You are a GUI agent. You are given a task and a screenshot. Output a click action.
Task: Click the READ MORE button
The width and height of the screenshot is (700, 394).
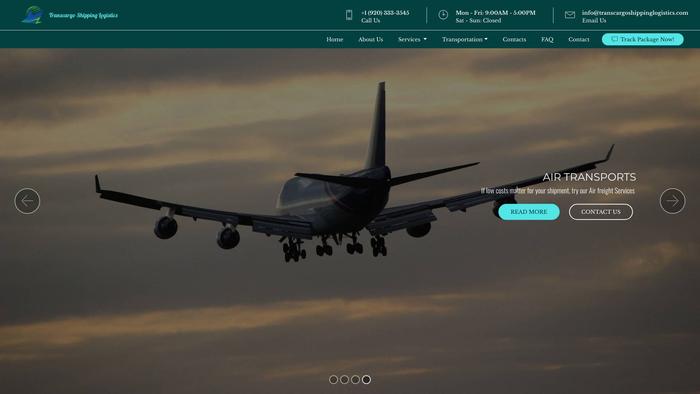529,212
